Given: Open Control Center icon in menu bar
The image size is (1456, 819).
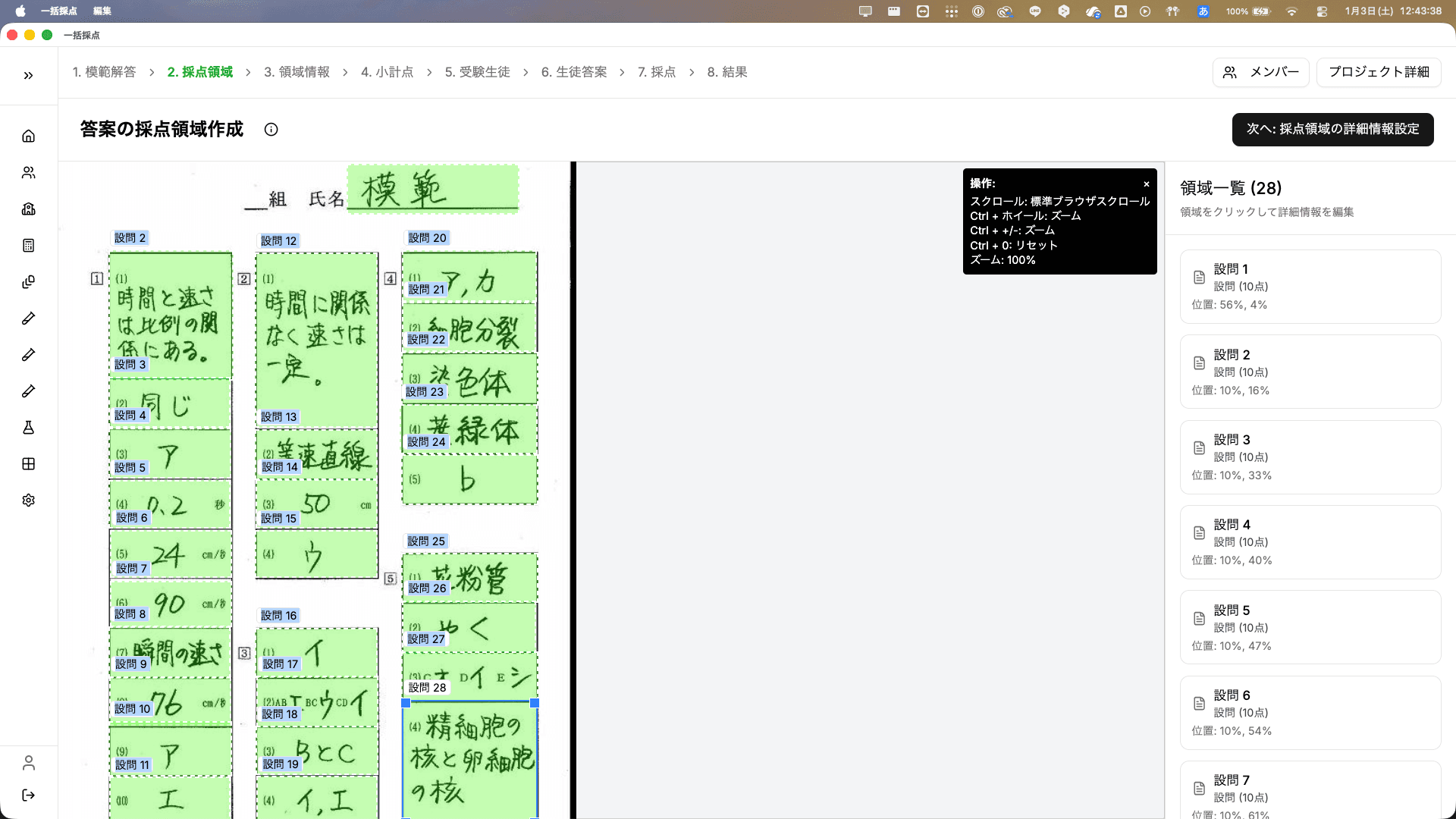Looking at the screenshot, I should [1322, 11].
